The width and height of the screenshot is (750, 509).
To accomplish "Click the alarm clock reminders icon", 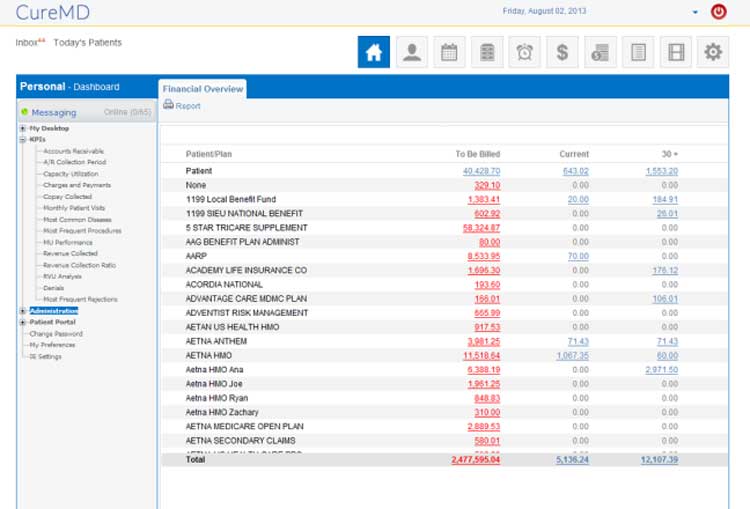I will pos(524,53).
